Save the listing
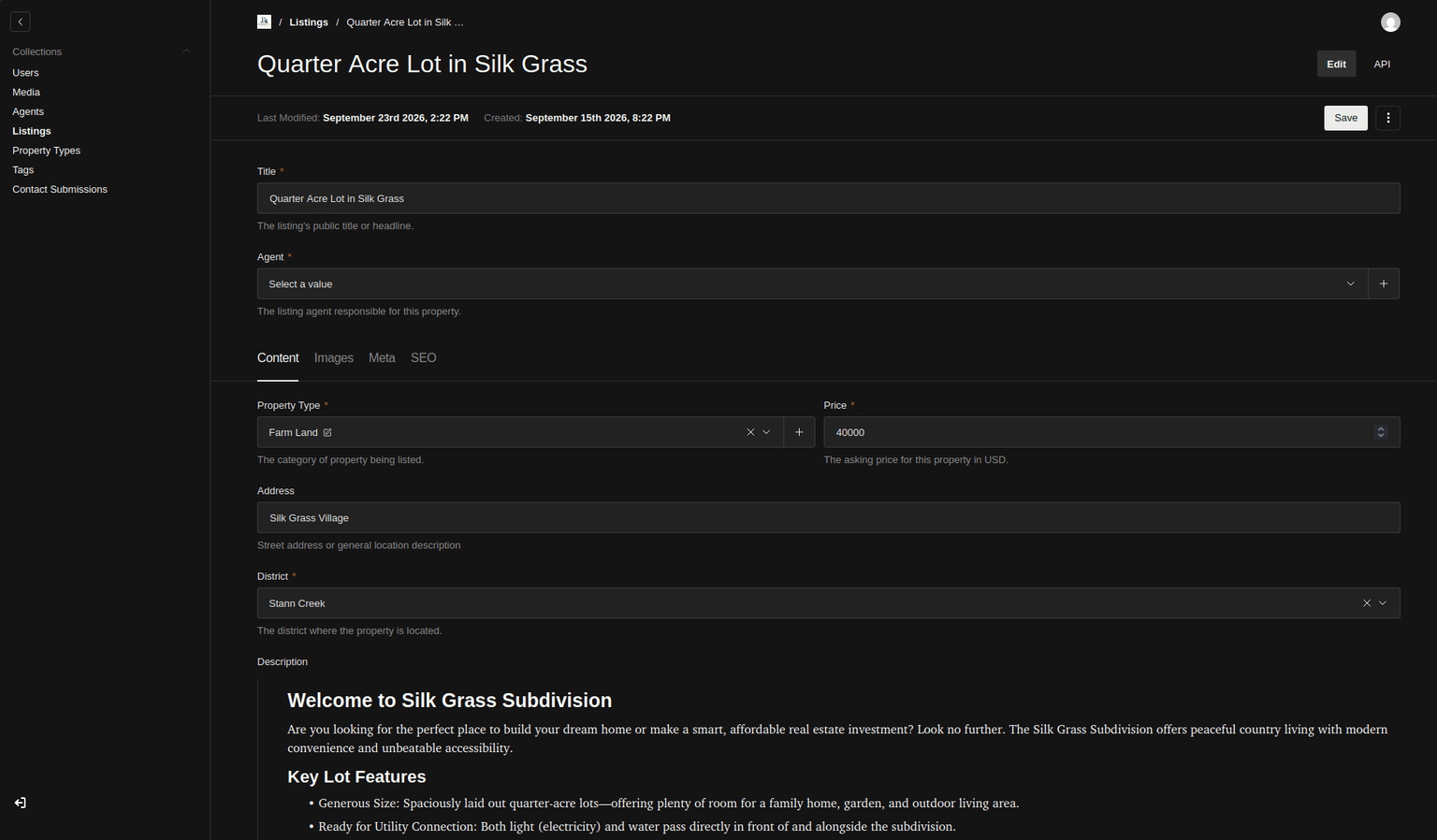The height and width of the screenshot is (840, 1437). pos(1346,118)
